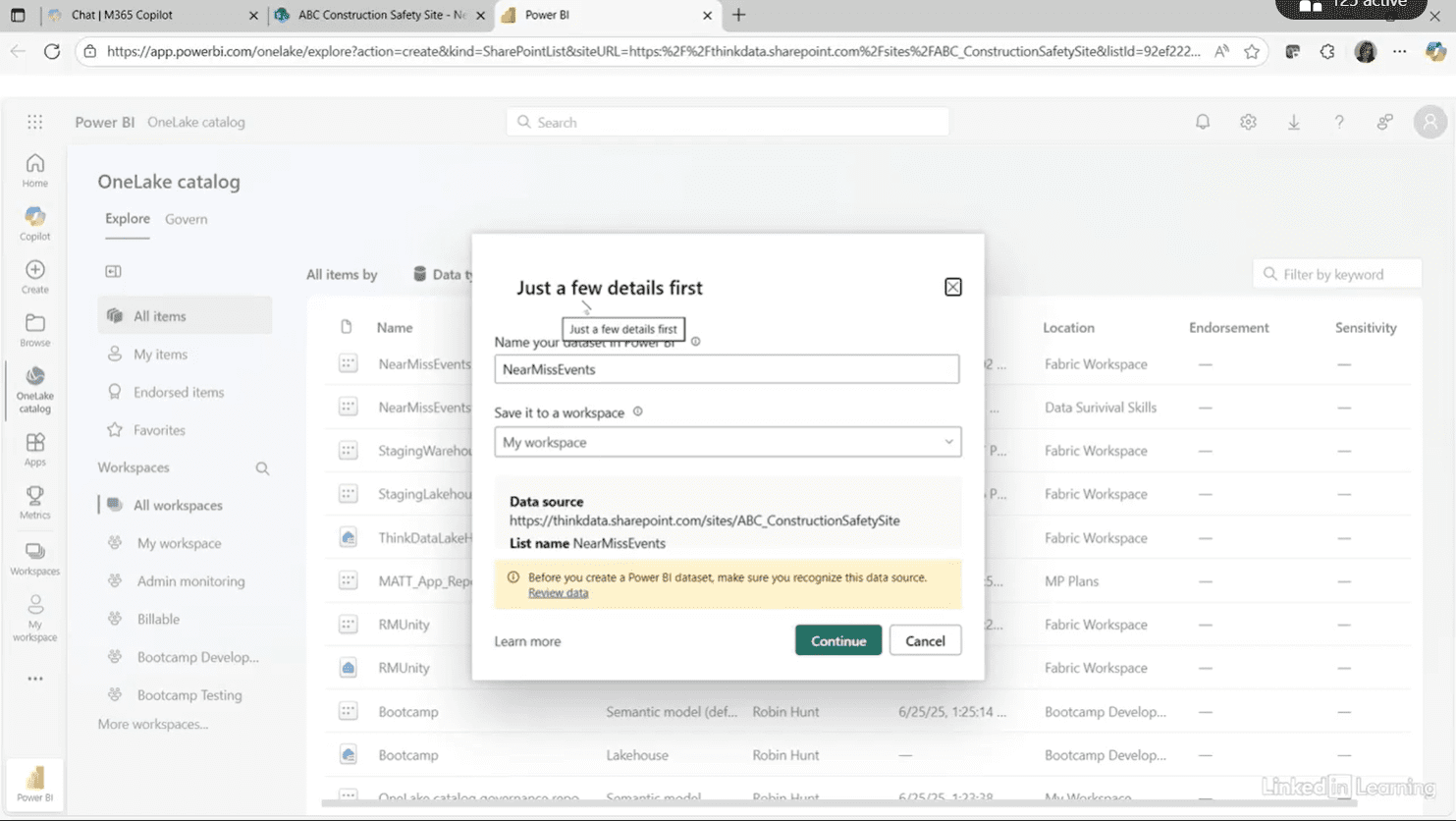
Task: Switch to the Govern tab
Action: coord(186,219)
